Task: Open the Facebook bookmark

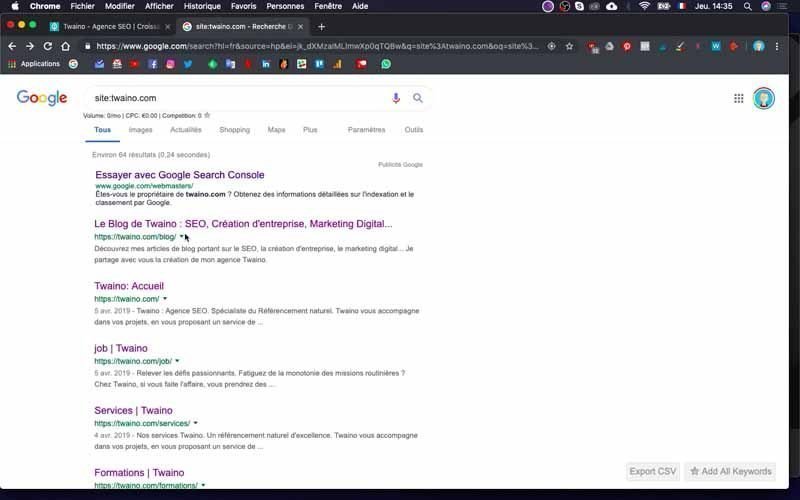Action: click(153, 64)
